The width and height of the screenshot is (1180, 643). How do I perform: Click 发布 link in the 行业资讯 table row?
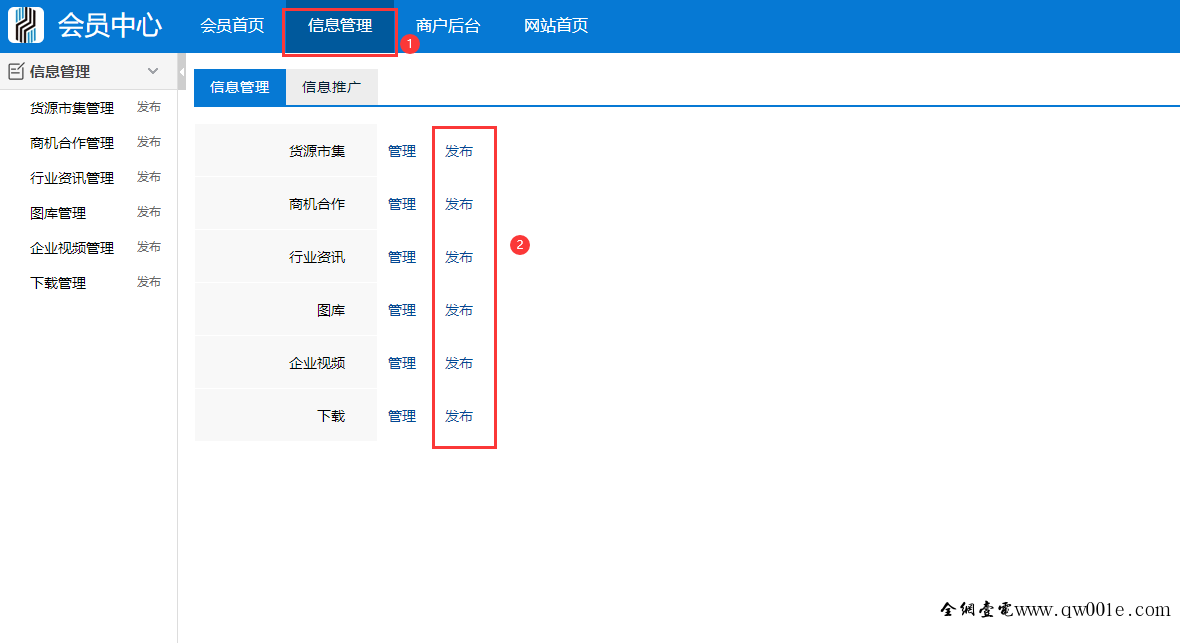(x=459, y=257)
